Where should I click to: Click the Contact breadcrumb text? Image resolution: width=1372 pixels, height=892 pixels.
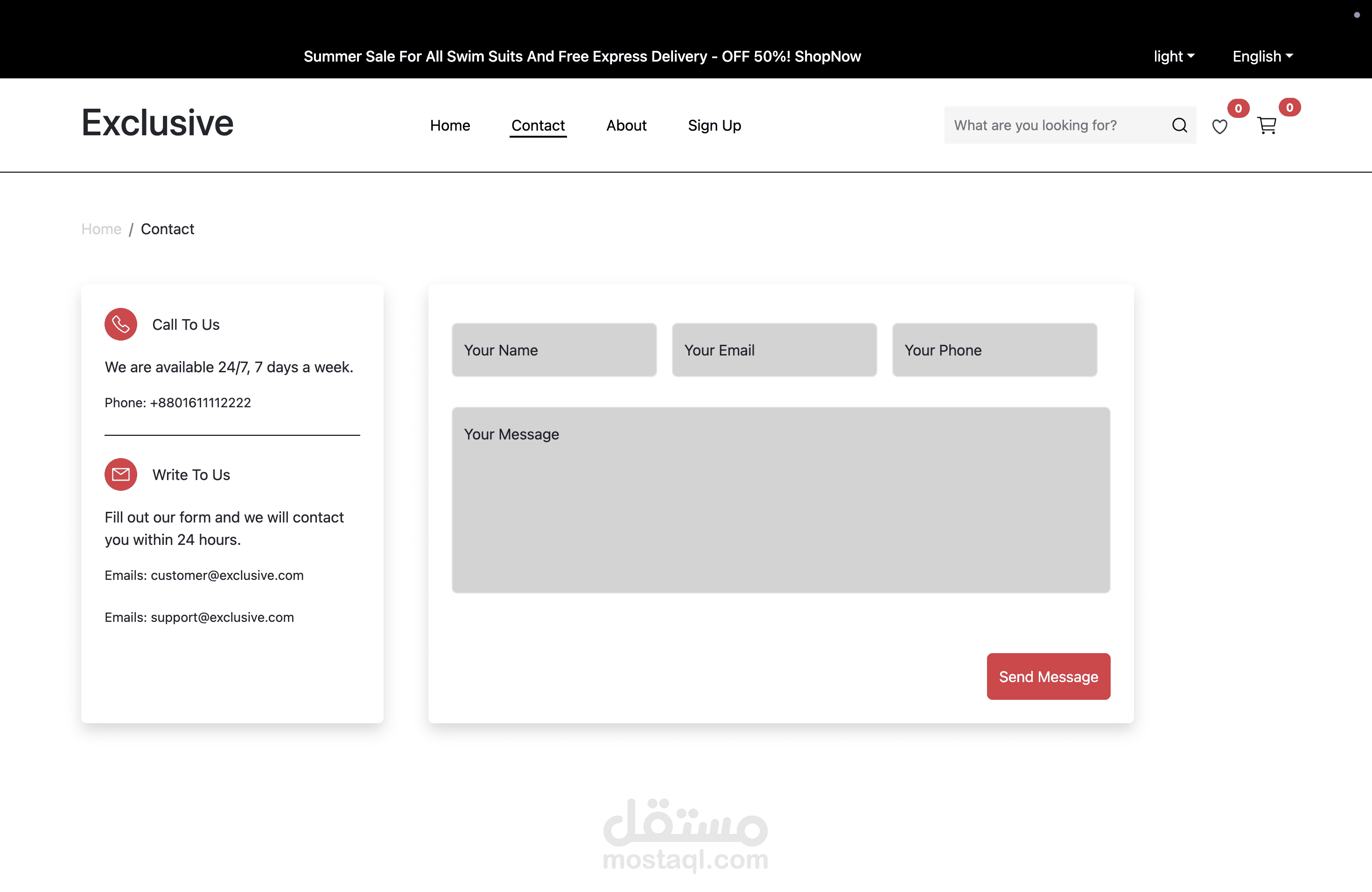(x=167, y=229)
